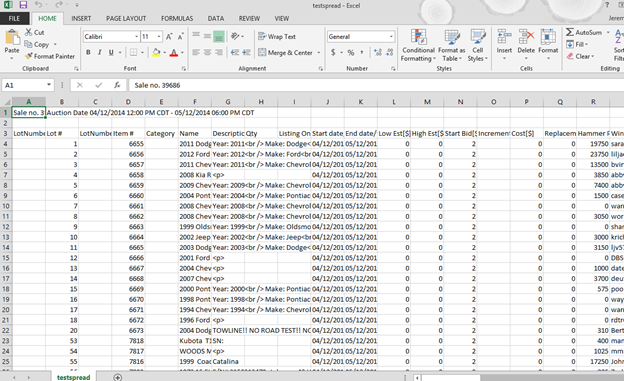Image resolution: width=624 pixels, height=381 pixels.
Task: Copy the selected cell
Action: pos(37,44)
